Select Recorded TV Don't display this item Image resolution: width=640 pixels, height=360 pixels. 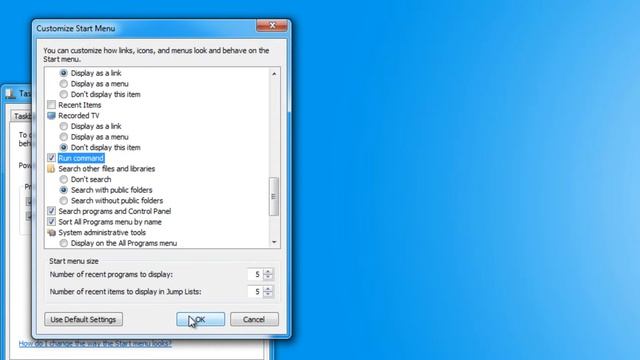point(64,147)
